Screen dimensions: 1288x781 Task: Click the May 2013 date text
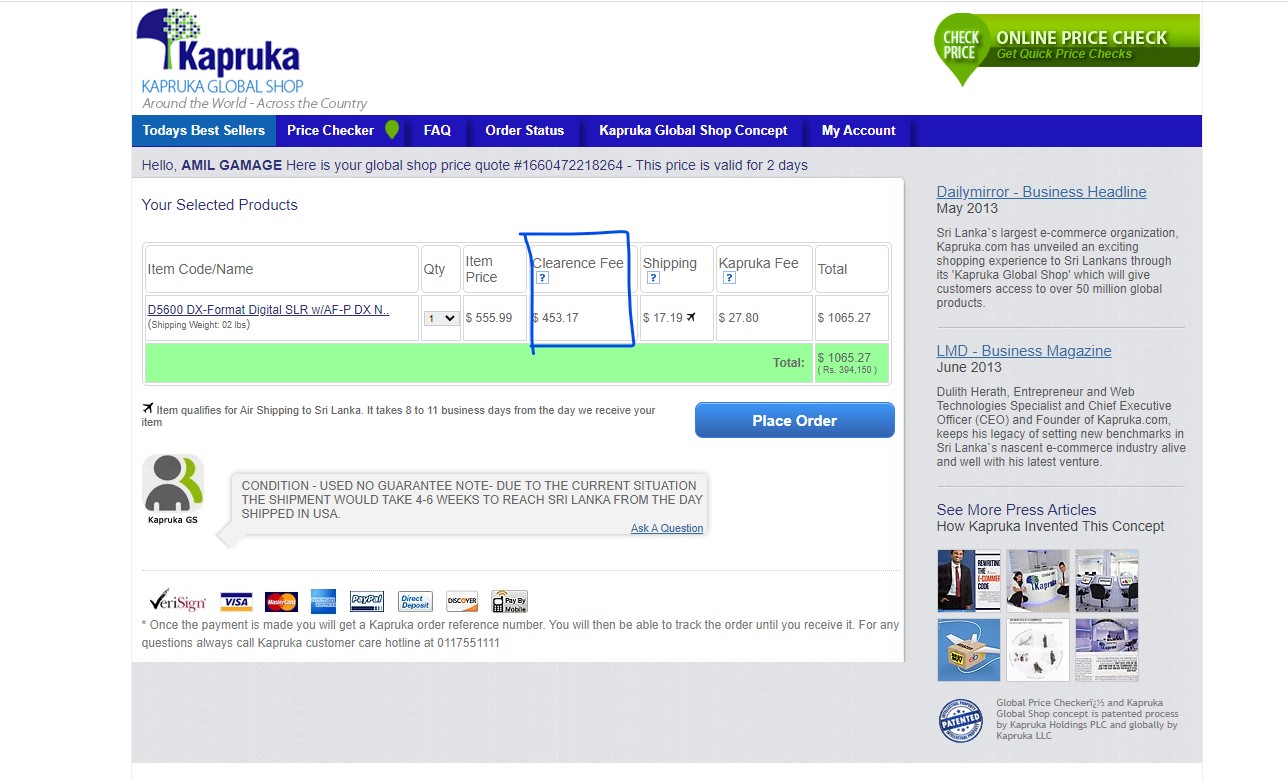[x=967, y=208]
